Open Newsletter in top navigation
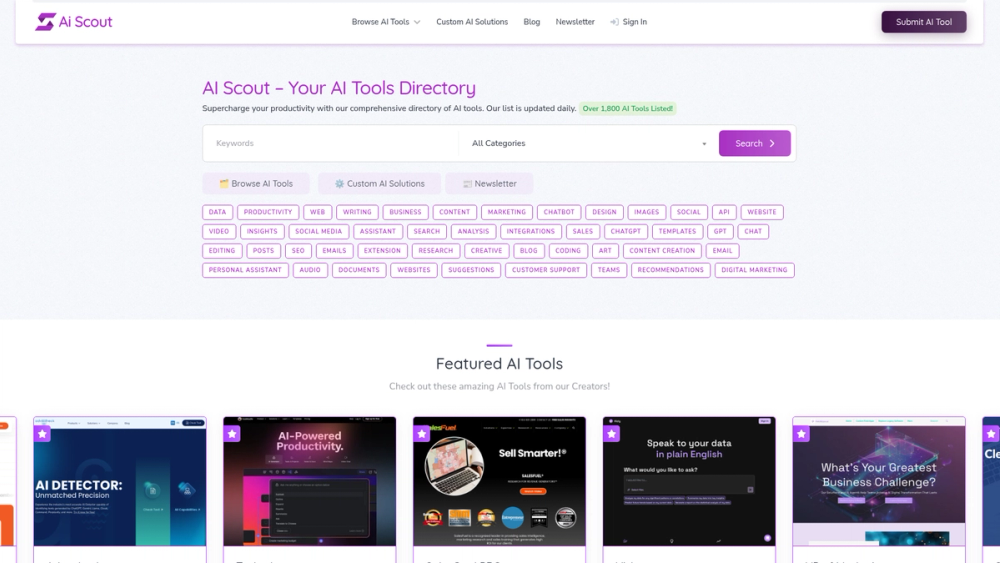 tap(575, 22)
